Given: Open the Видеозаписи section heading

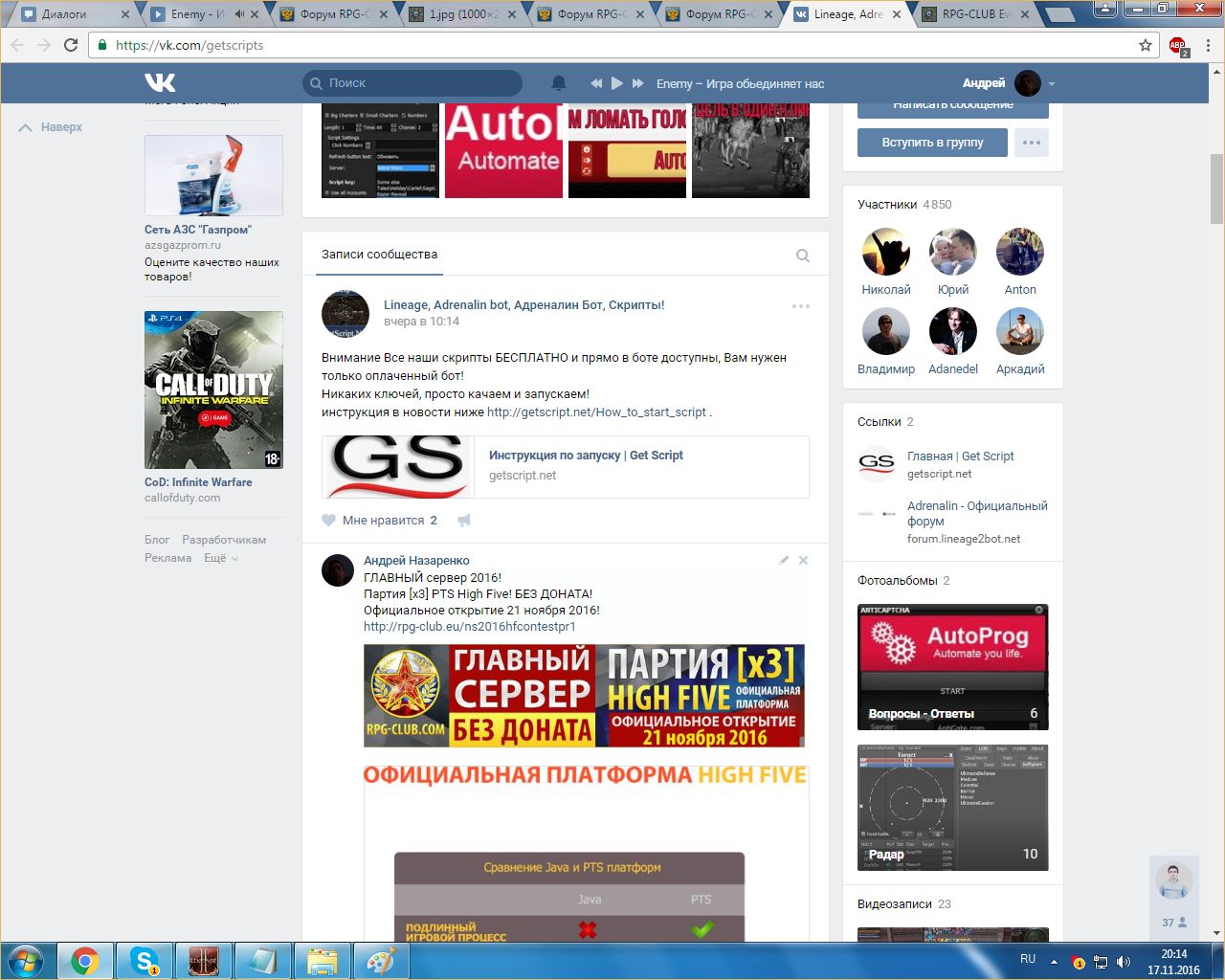Looking at the screenshot, I should click(904, 904).
